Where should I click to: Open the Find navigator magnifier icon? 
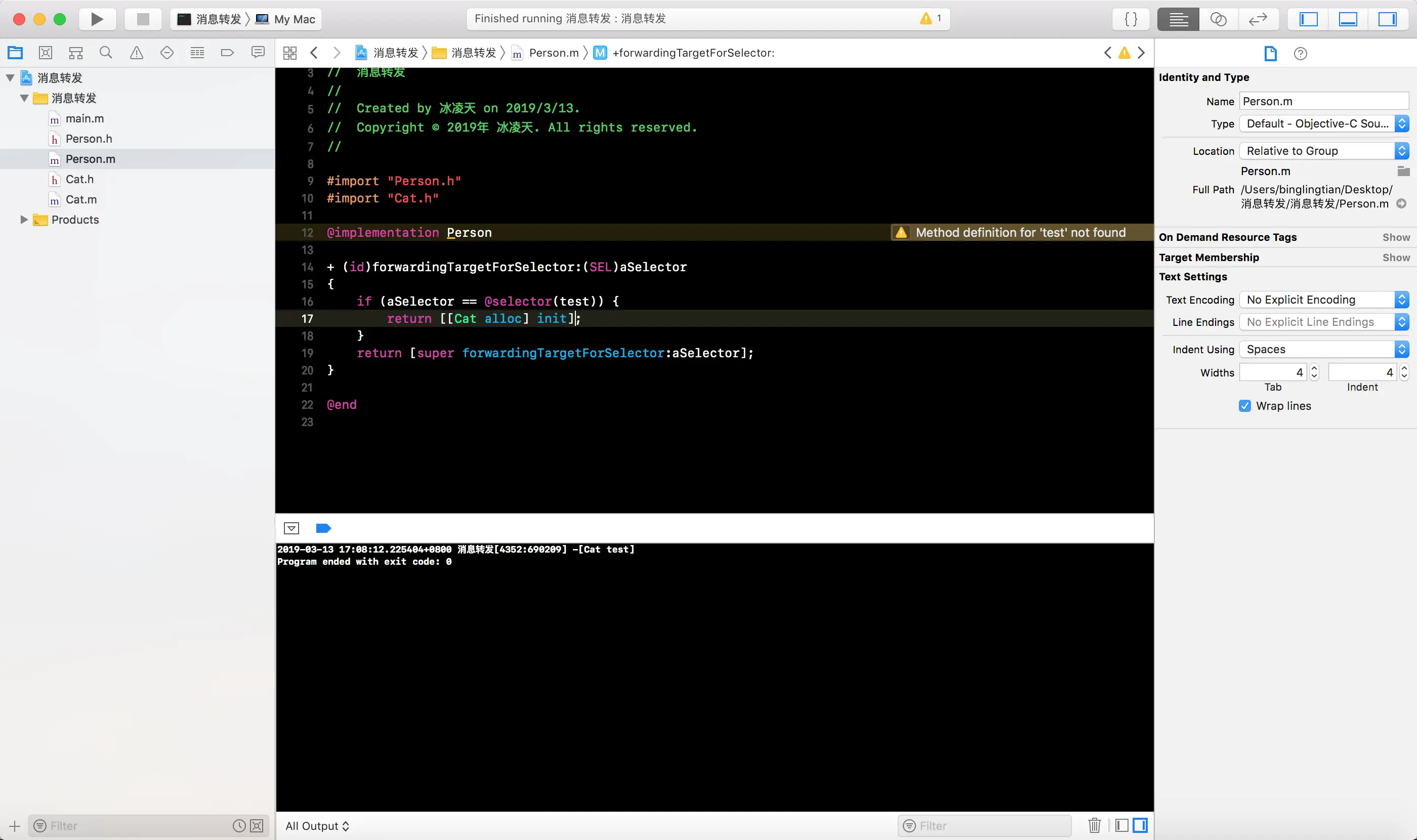106,53
